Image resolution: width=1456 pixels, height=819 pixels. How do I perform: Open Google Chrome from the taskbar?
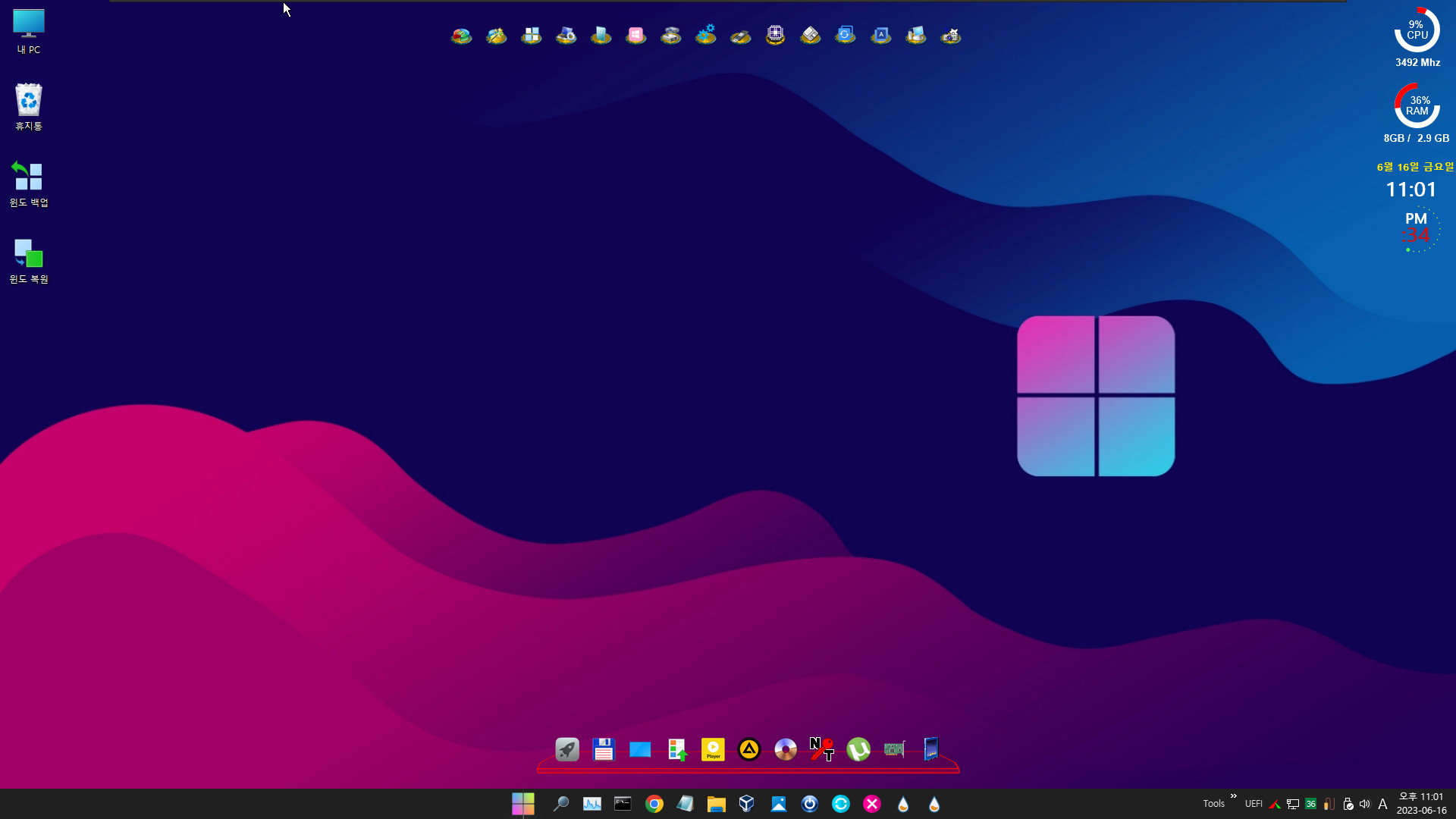pos(654,804)
